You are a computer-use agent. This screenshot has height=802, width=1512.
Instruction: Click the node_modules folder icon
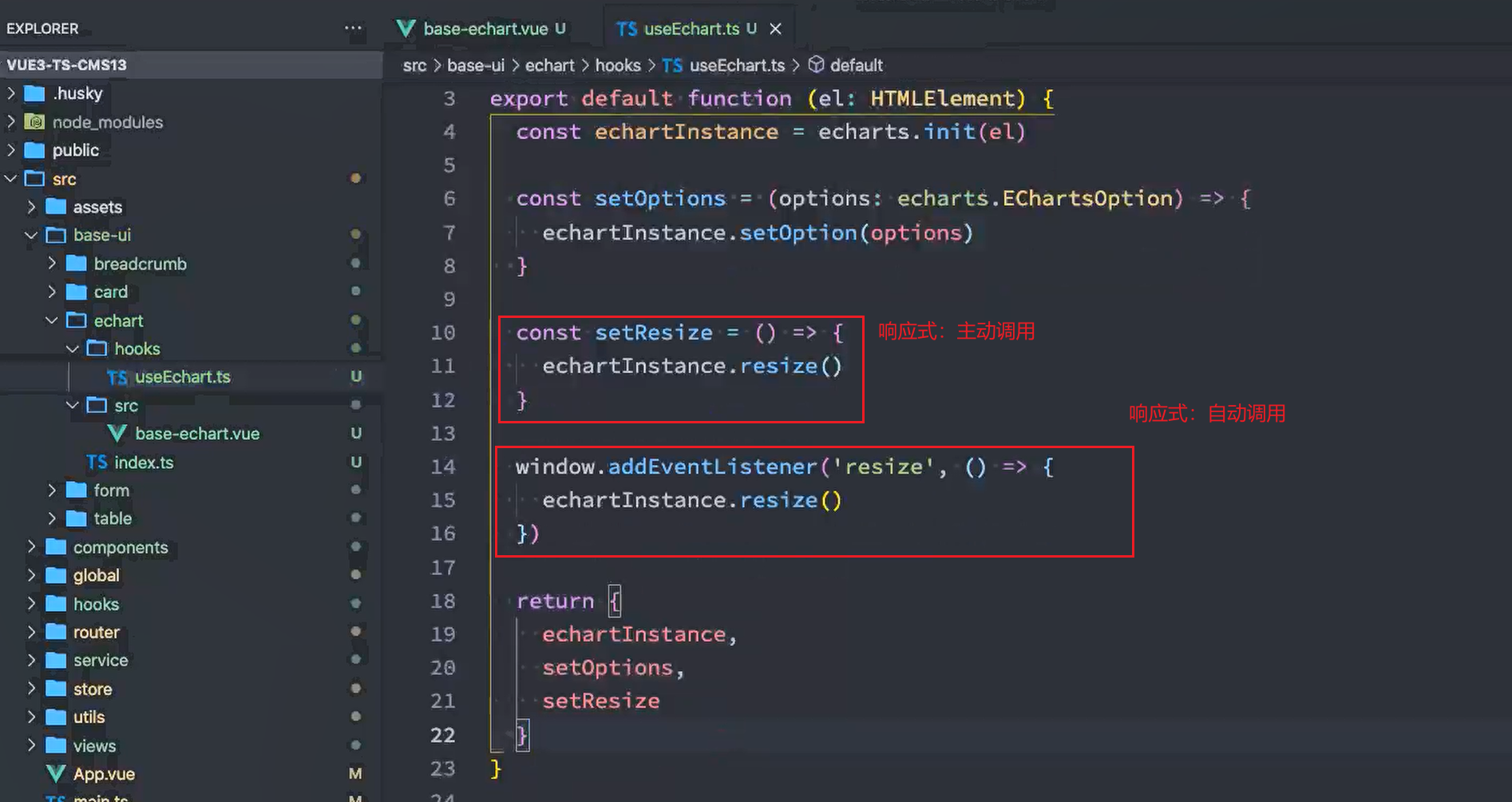pos(34,121)
